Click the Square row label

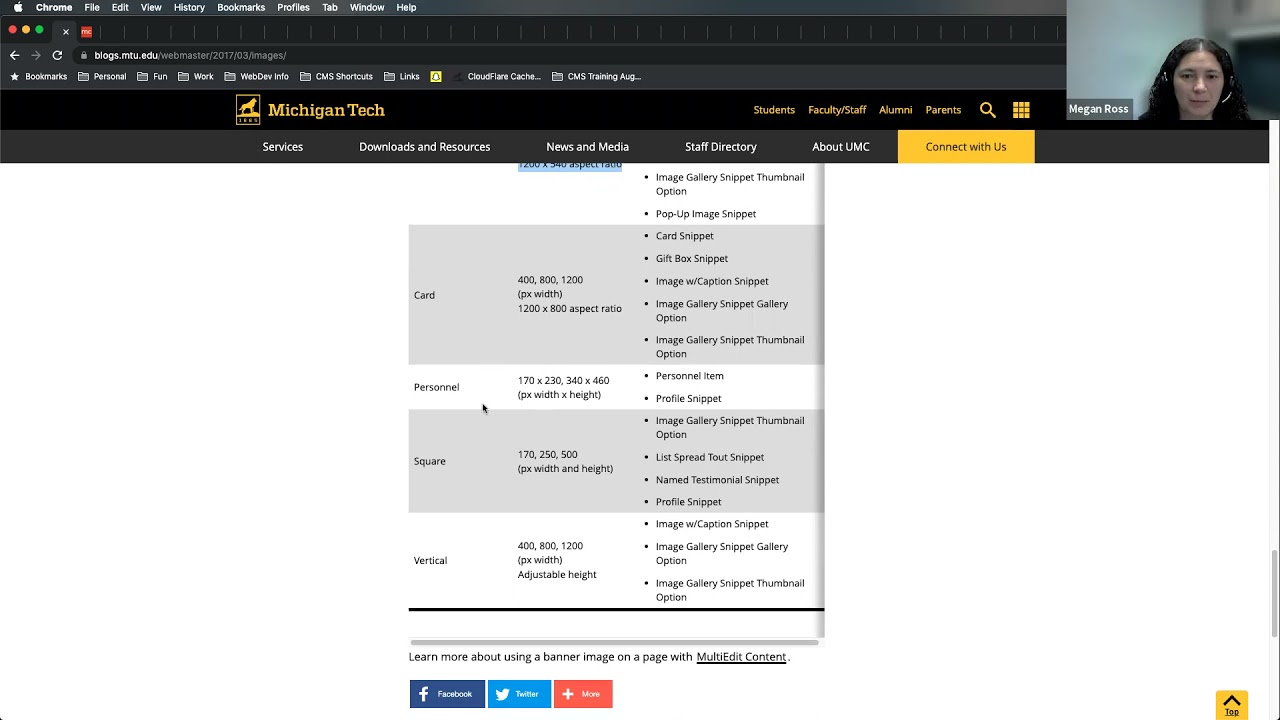[x=430, y=461]
